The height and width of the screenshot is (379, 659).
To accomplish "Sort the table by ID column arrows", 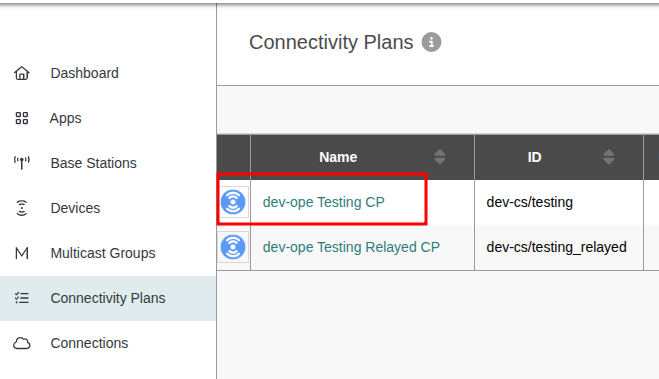I will [x=609, y=157].
